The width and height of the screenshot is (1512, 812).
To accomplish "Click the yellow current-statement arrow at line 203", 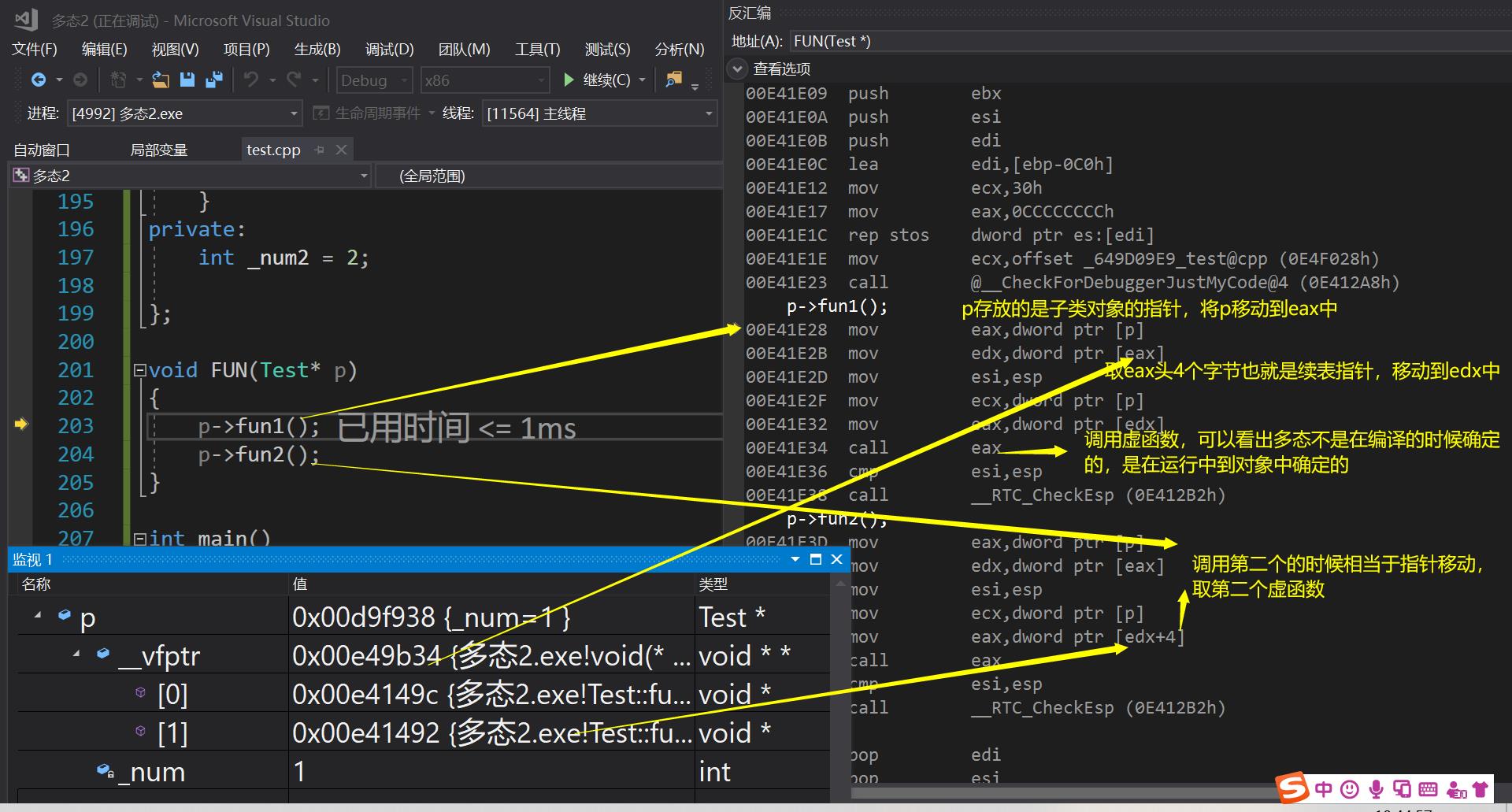I will click(21, 425).
